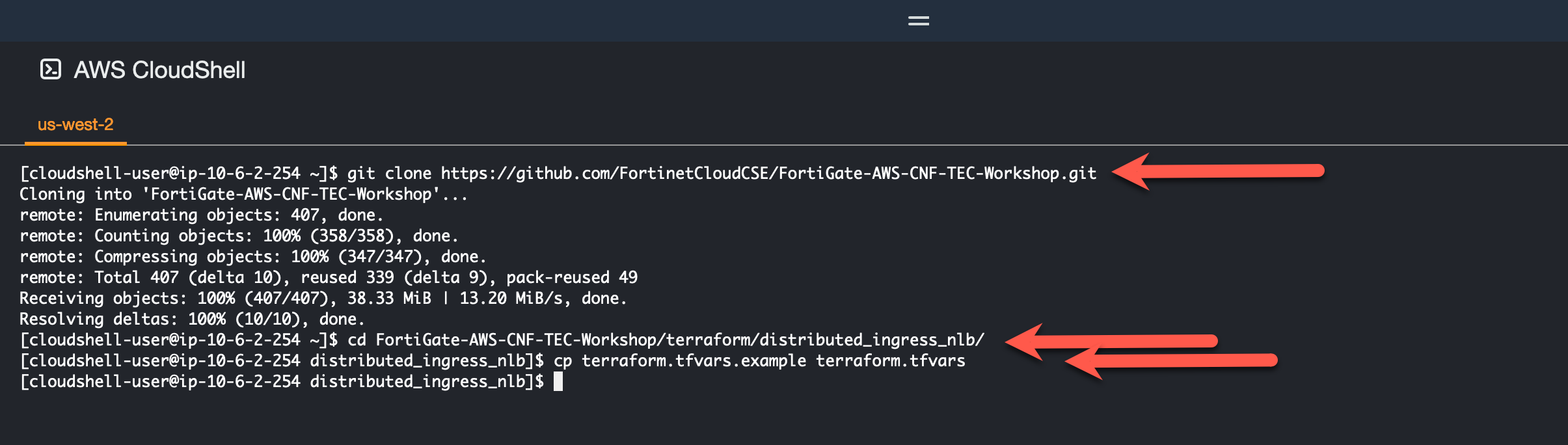Click the terminal cursor at the last prompt

(x=558, y=381)
